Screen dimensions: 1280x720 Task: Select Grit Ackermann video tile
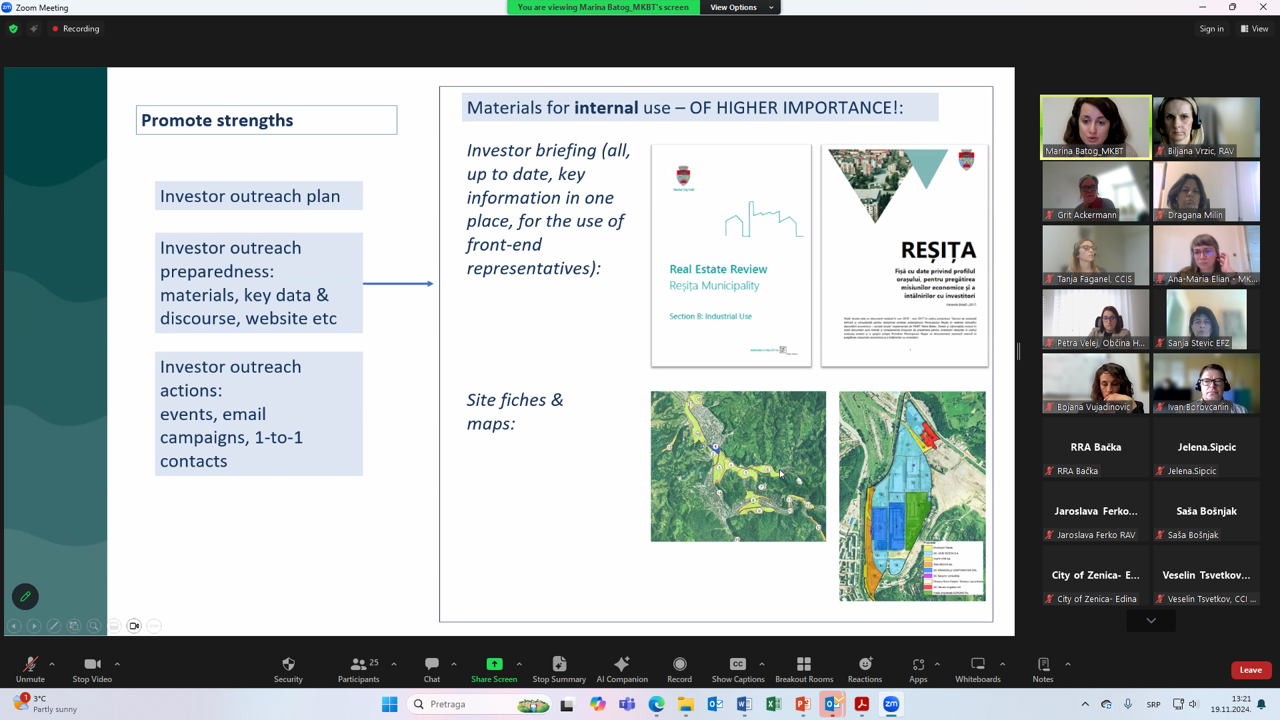tap(1096, 191)
